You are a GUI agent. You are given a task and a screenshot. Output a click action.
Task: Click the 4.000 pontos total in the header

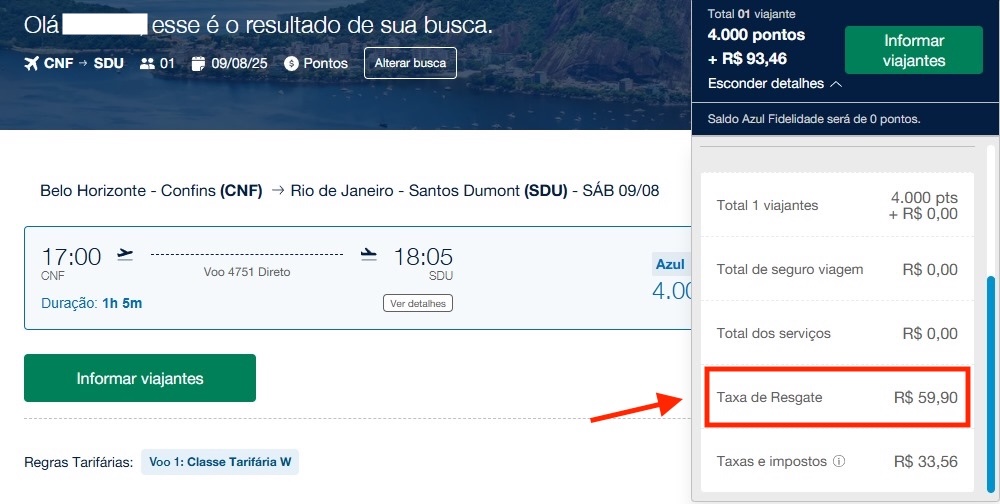755,35
